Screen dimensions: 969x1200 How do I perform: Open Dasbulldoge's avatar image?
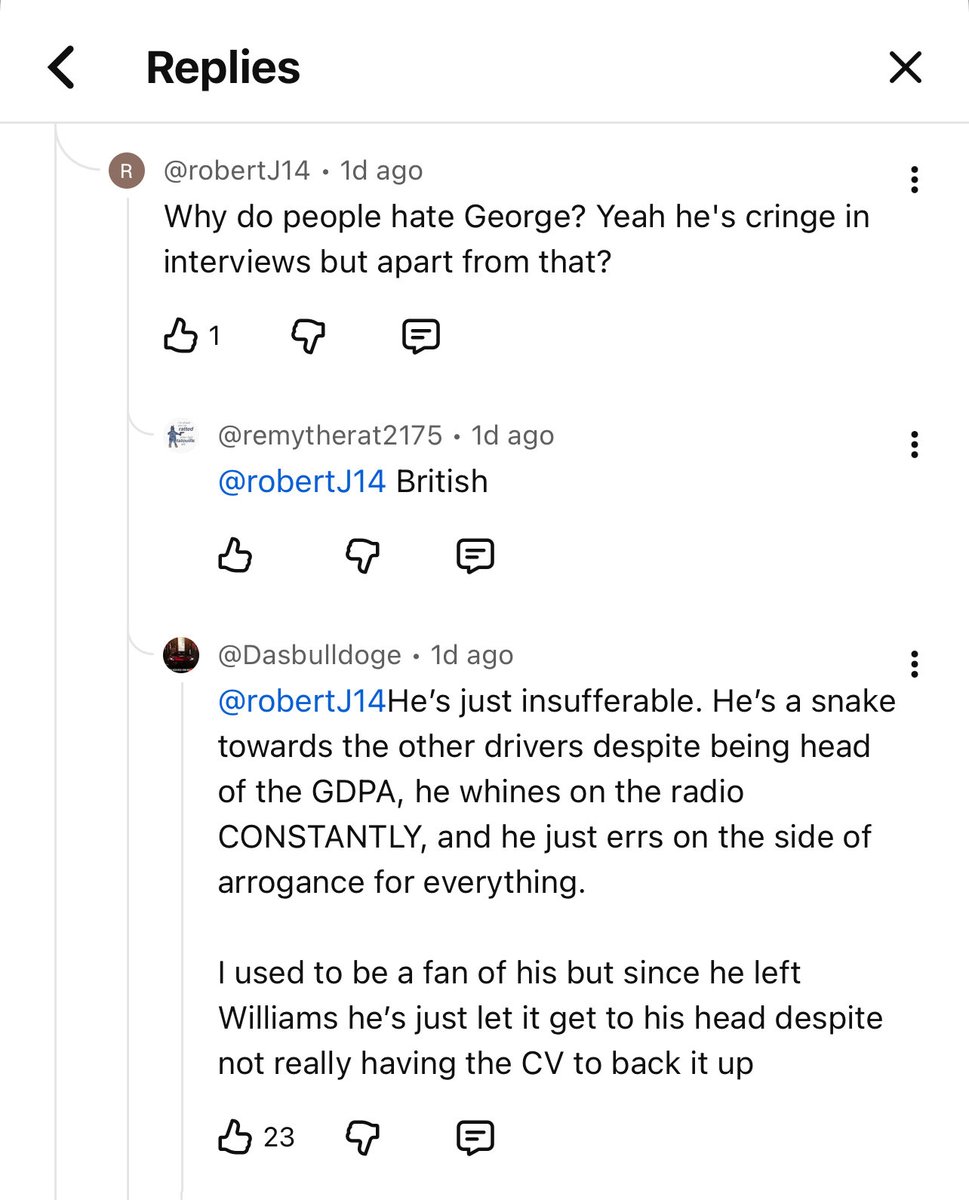point(181,656)
